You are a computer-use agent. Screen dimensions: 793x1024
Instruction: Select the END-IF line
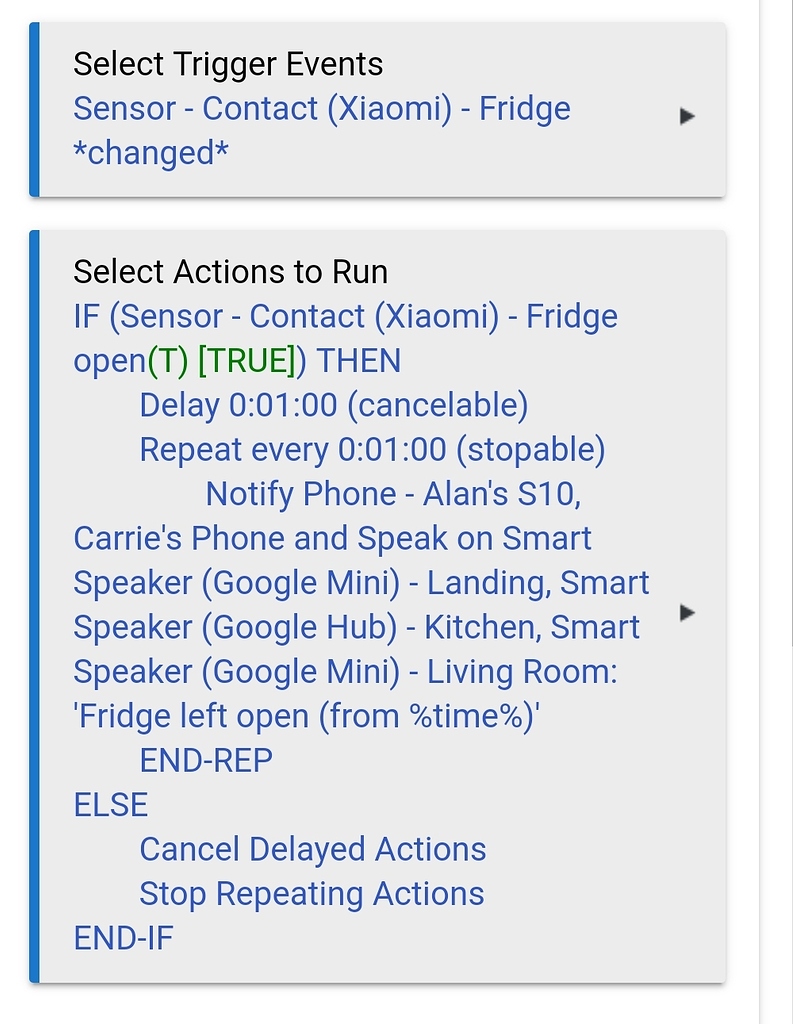point(123,938)
